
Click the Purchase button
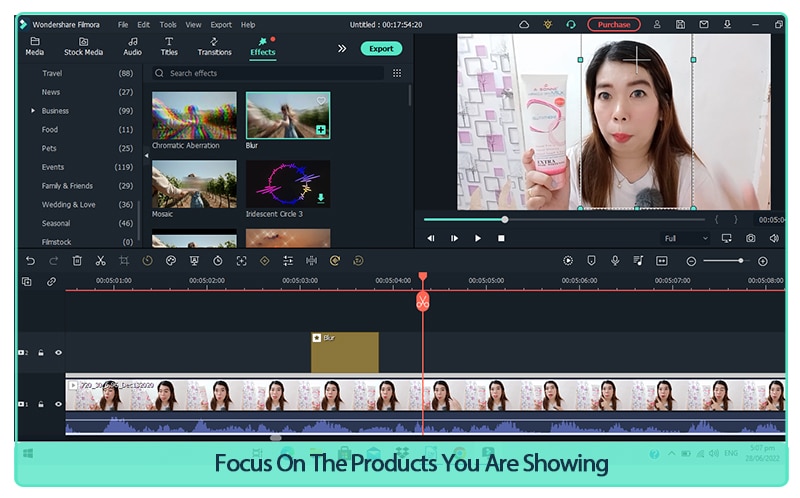click(x=614, y=24)
